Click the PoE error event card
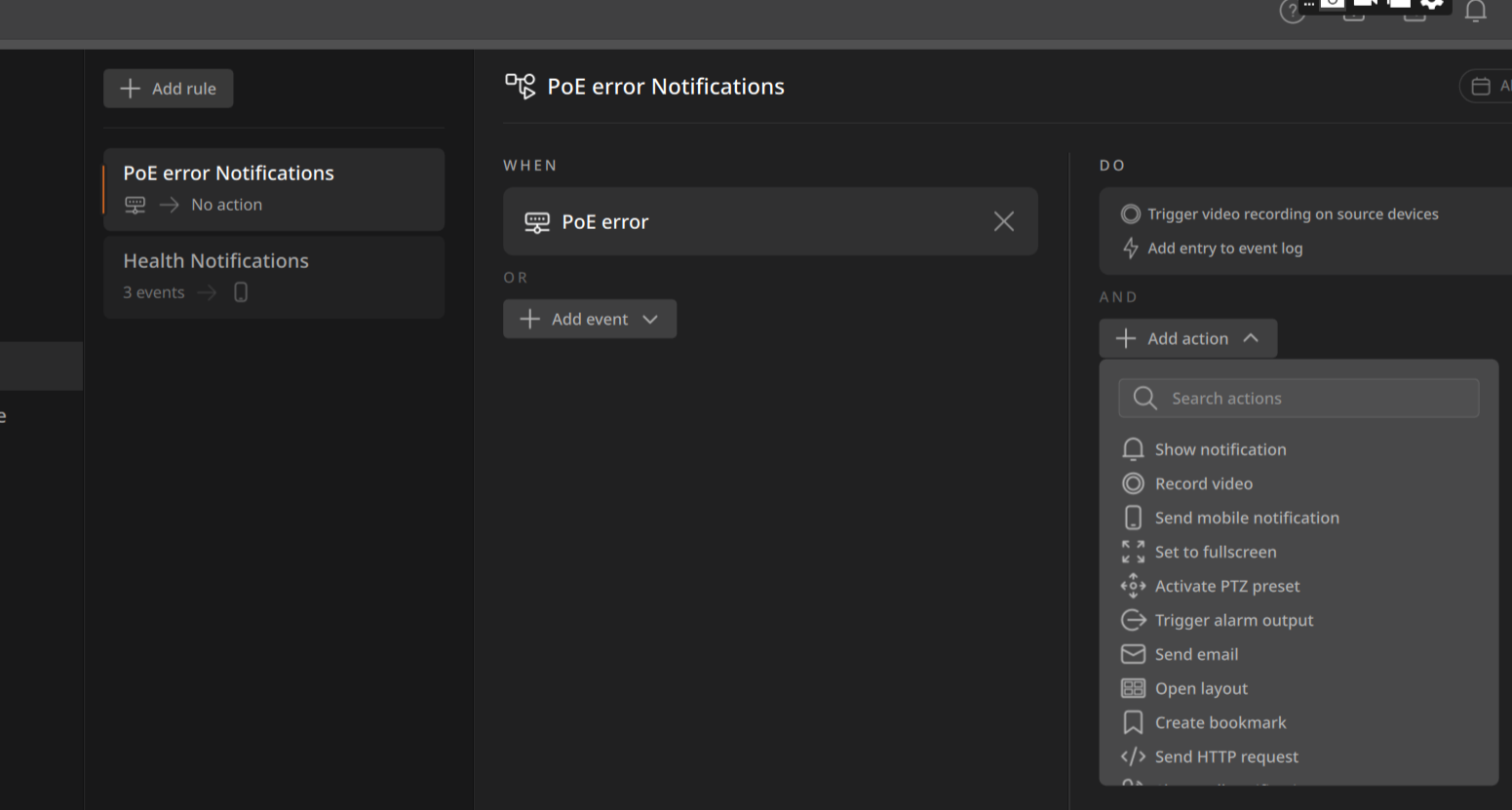The width and height of the screenshot is (1512, 810). [770, 221]
